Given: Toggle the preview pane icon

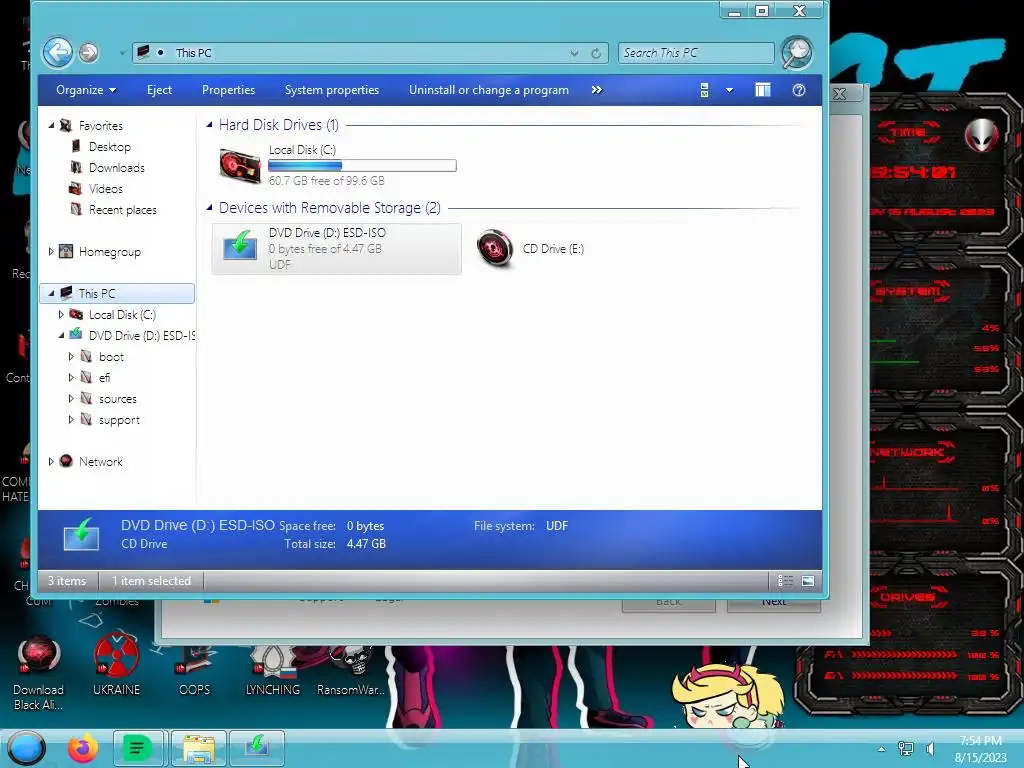Looking at the screenshot, I should 762,90.
